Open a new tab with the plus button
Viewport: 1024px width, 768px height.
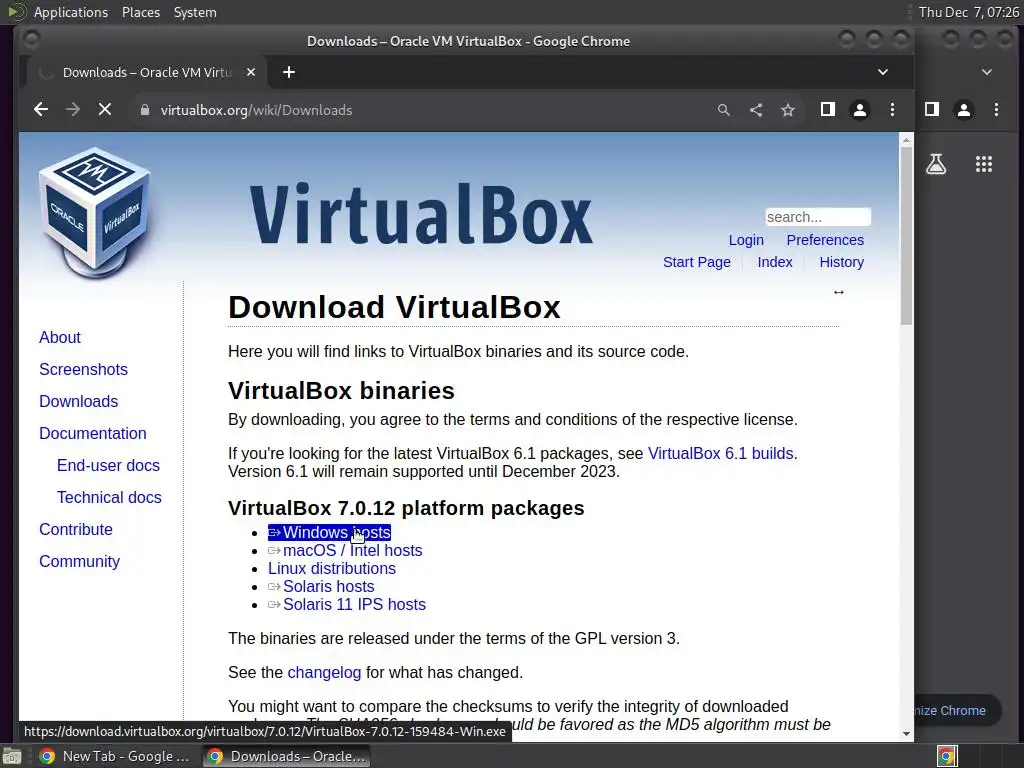coord(289,72)
